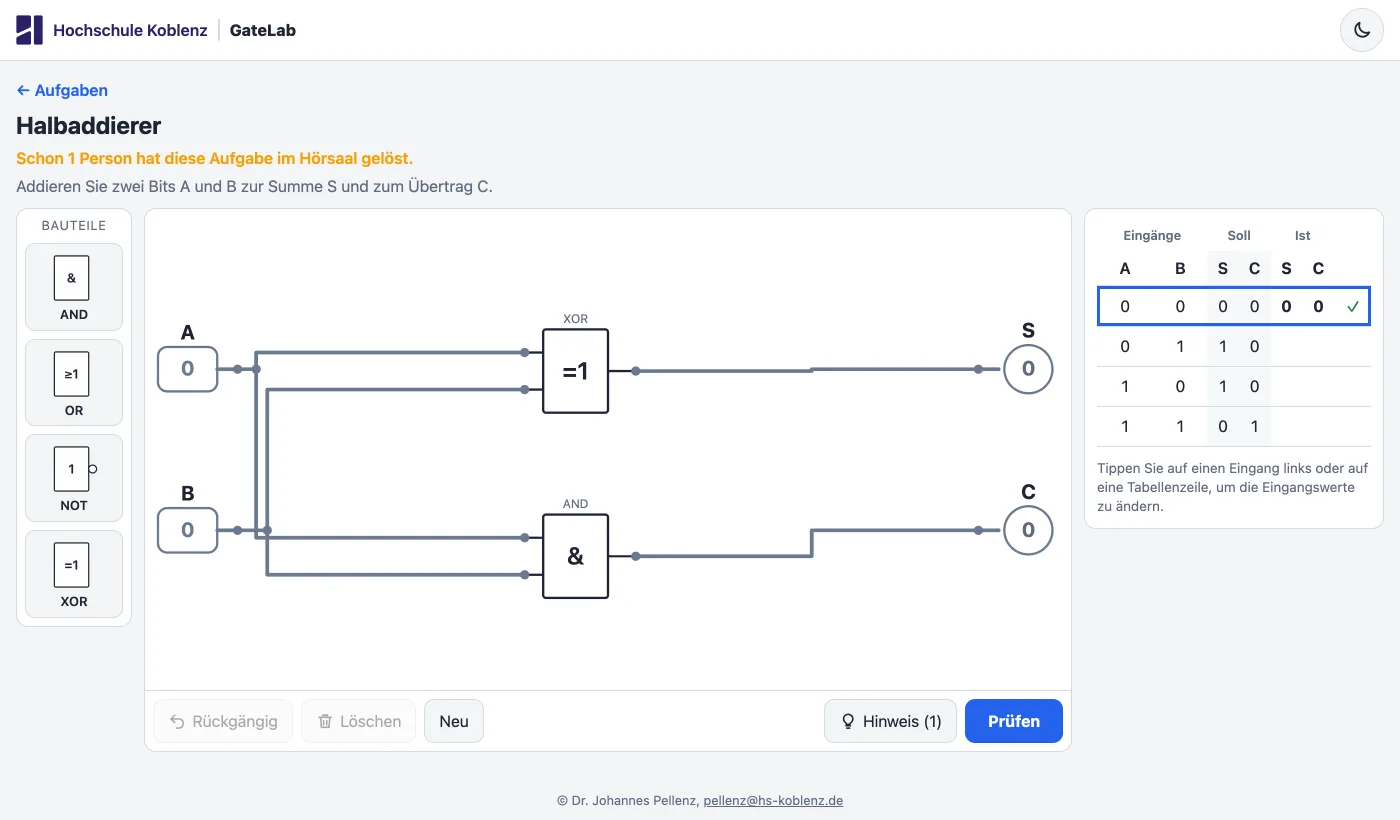
Task: Select truth table row A=0, B=0
Action: coord(1234,307)
